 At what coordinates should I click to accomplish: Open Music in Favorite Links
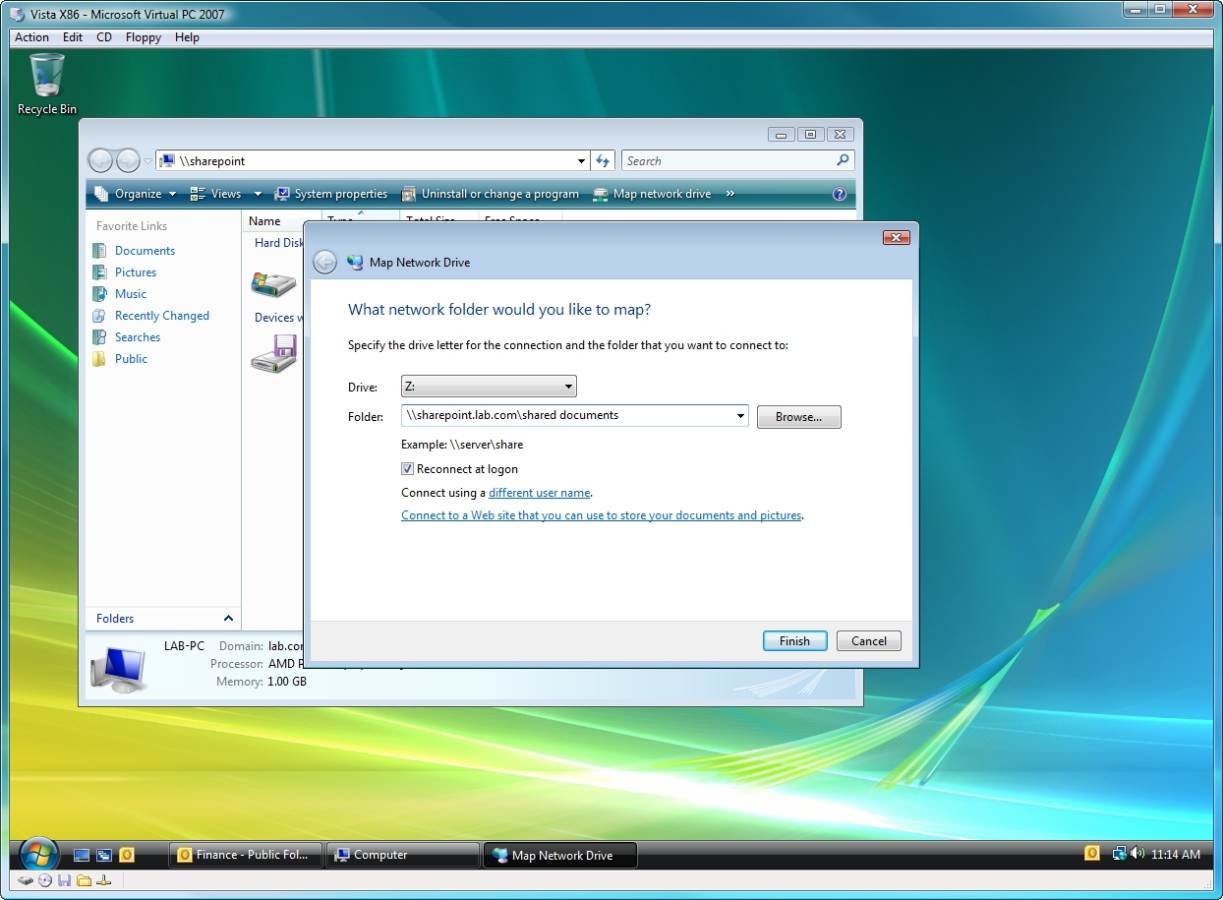(x=130, y=294)
